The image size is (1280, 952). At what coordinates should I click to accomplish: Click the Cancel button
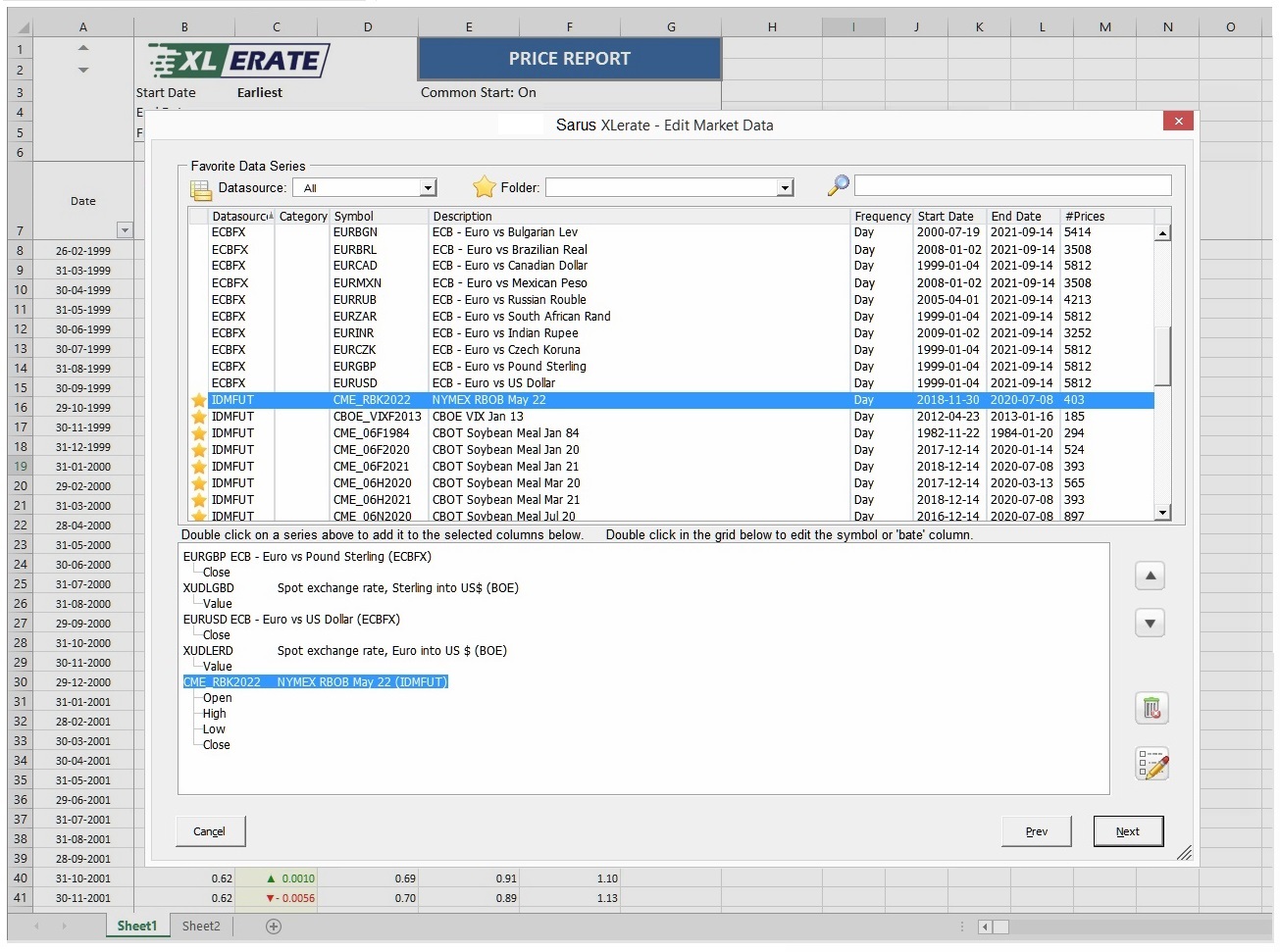210,831
